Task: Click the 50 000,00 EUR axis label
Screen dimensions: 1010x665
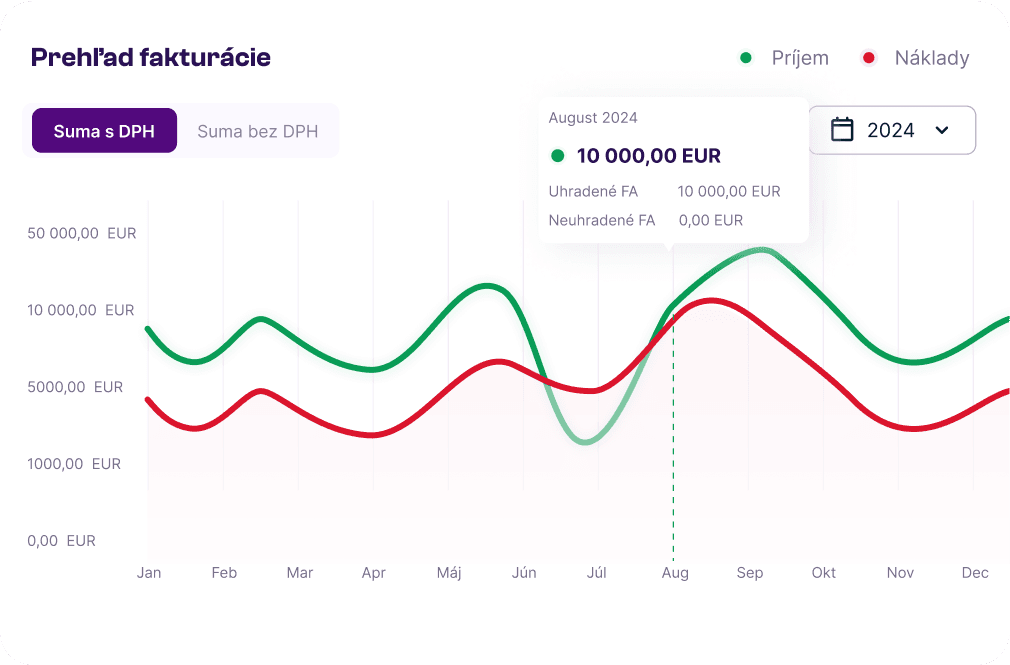Action: coord(82,234)
